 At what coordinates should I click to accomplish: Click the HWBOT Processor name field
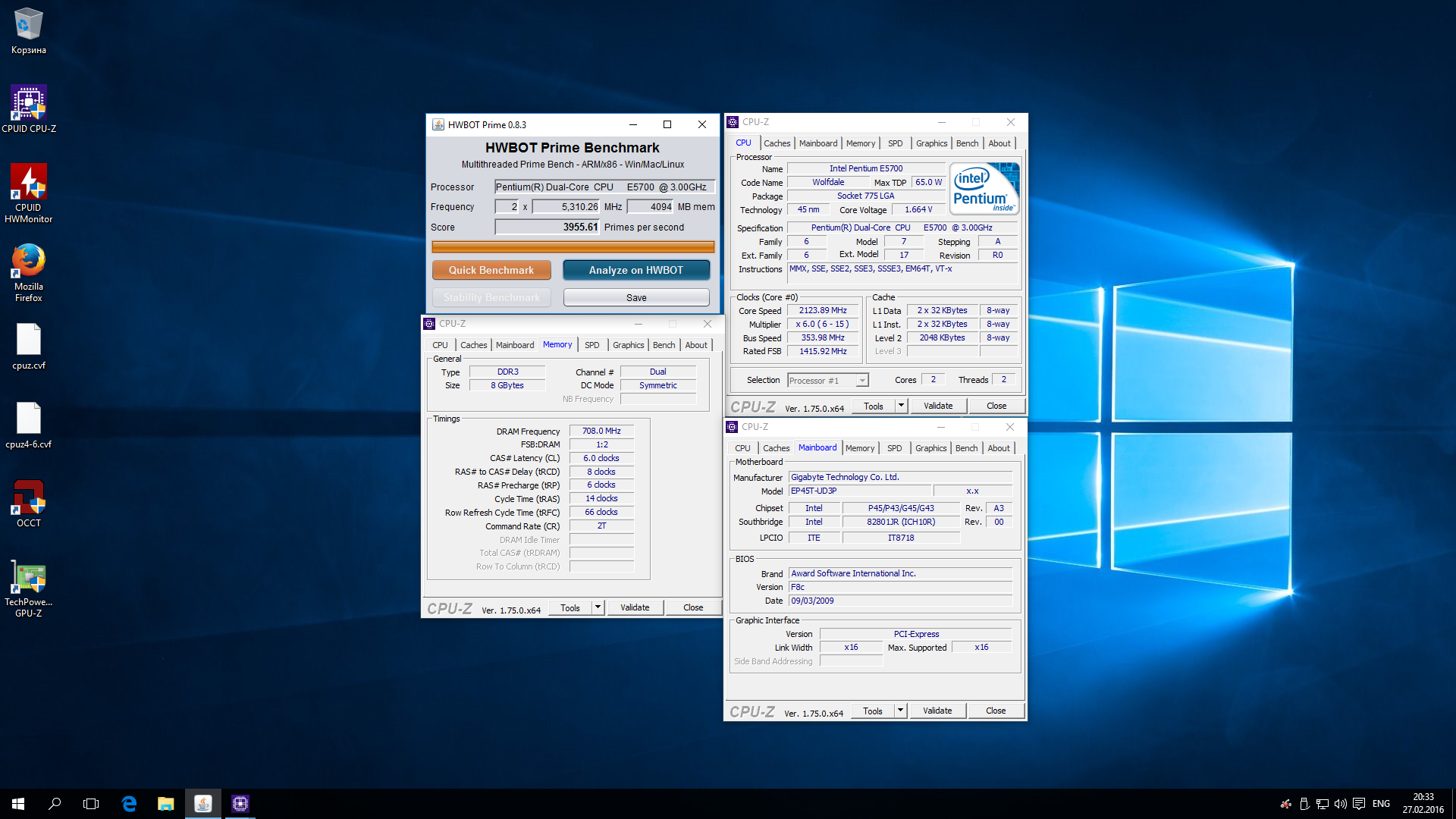coord(604,187)
